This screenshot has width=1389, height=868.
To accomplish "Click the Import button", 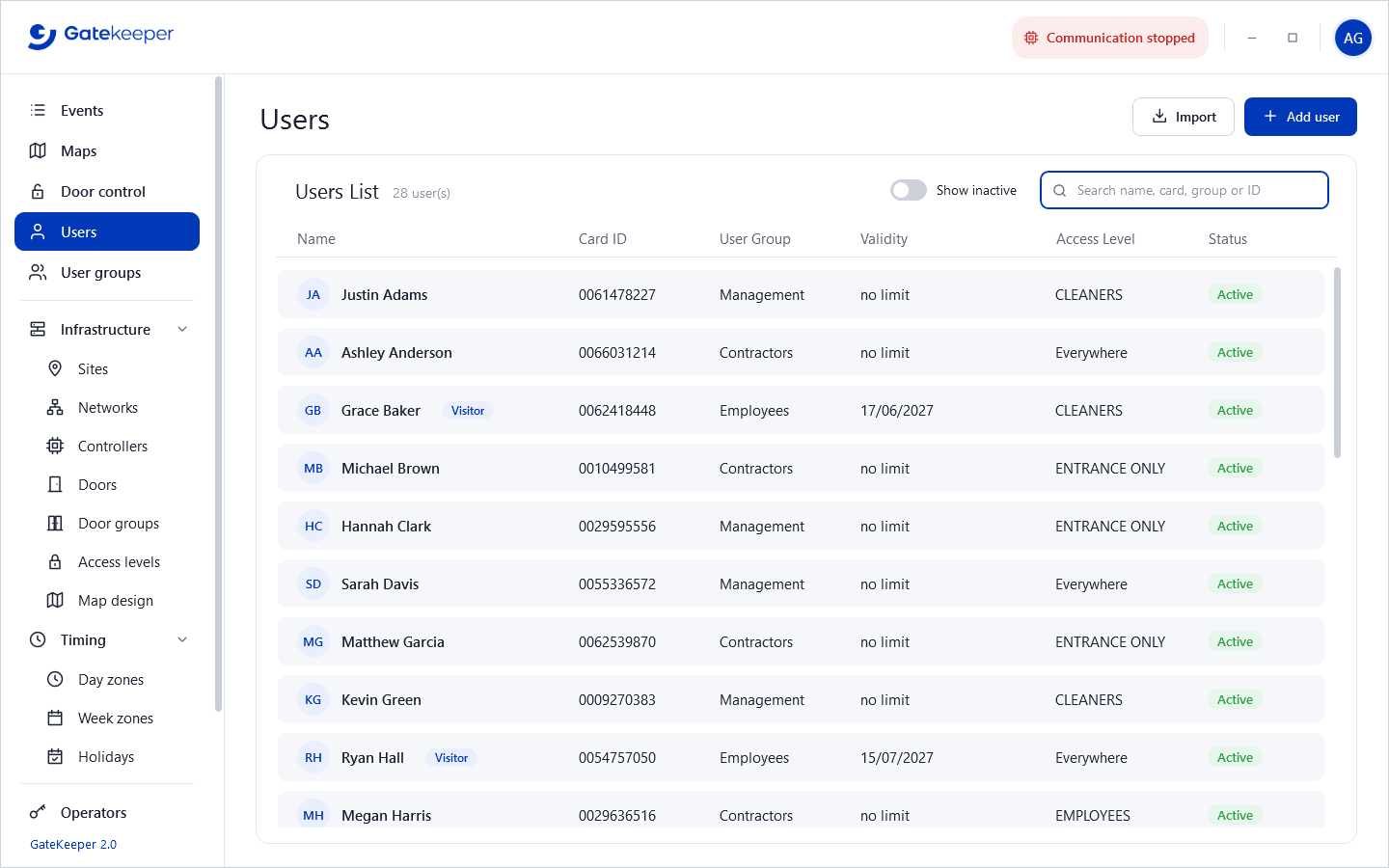I will click(x=1184, y=117).
